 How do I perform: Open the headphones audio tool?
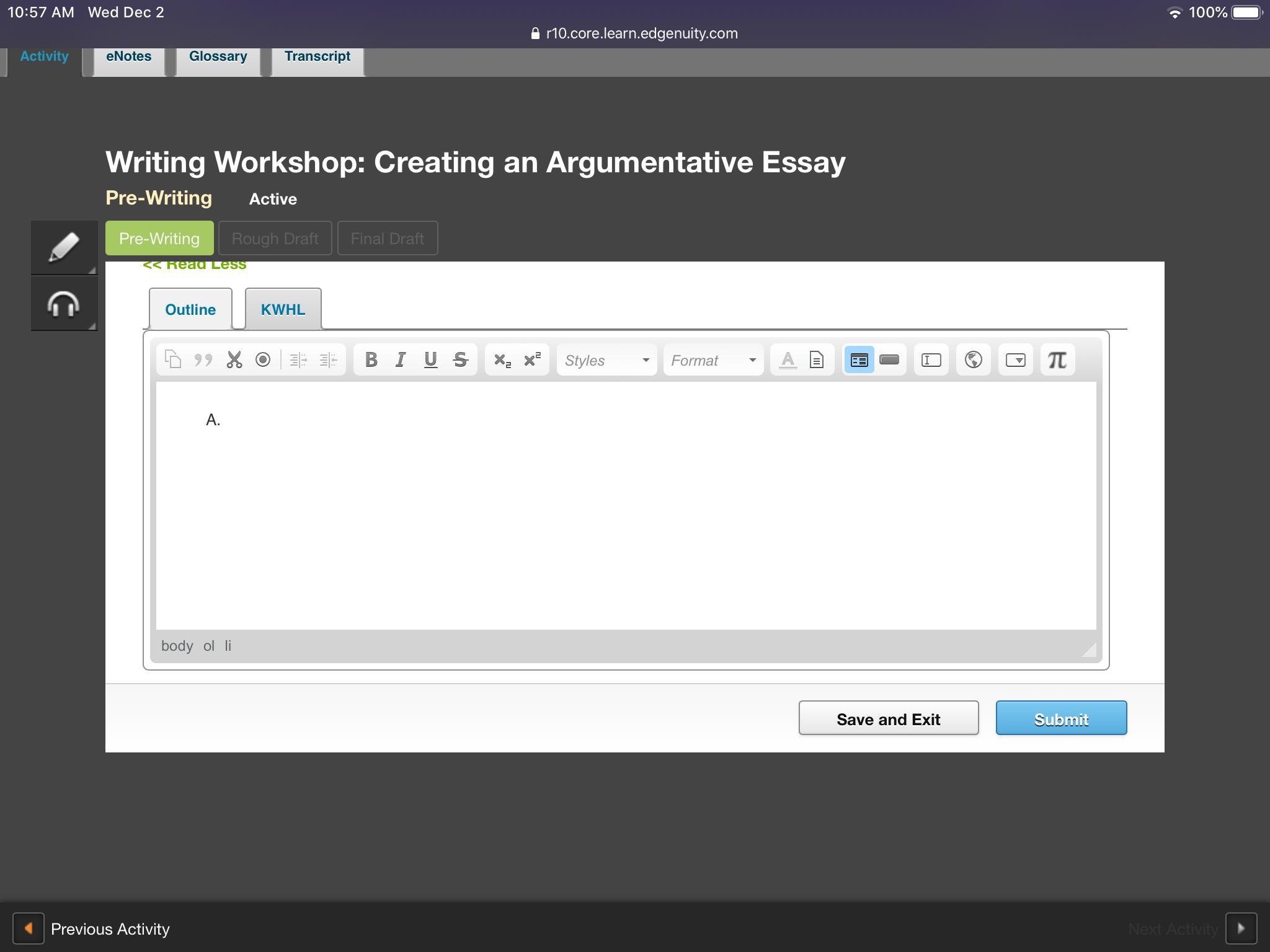[x=64, y=304]
